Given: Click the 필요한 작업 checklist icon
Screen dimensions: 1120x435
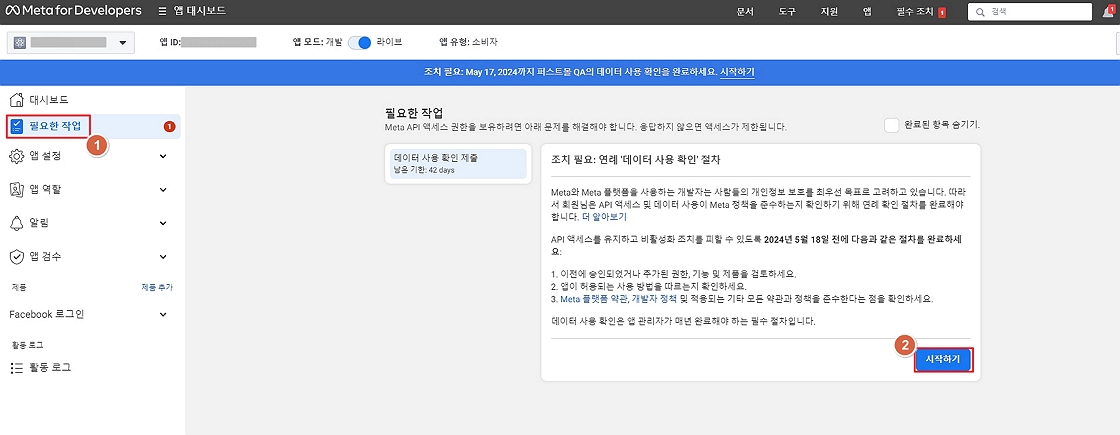Looking at the screenshot, I should pos(17,126).
